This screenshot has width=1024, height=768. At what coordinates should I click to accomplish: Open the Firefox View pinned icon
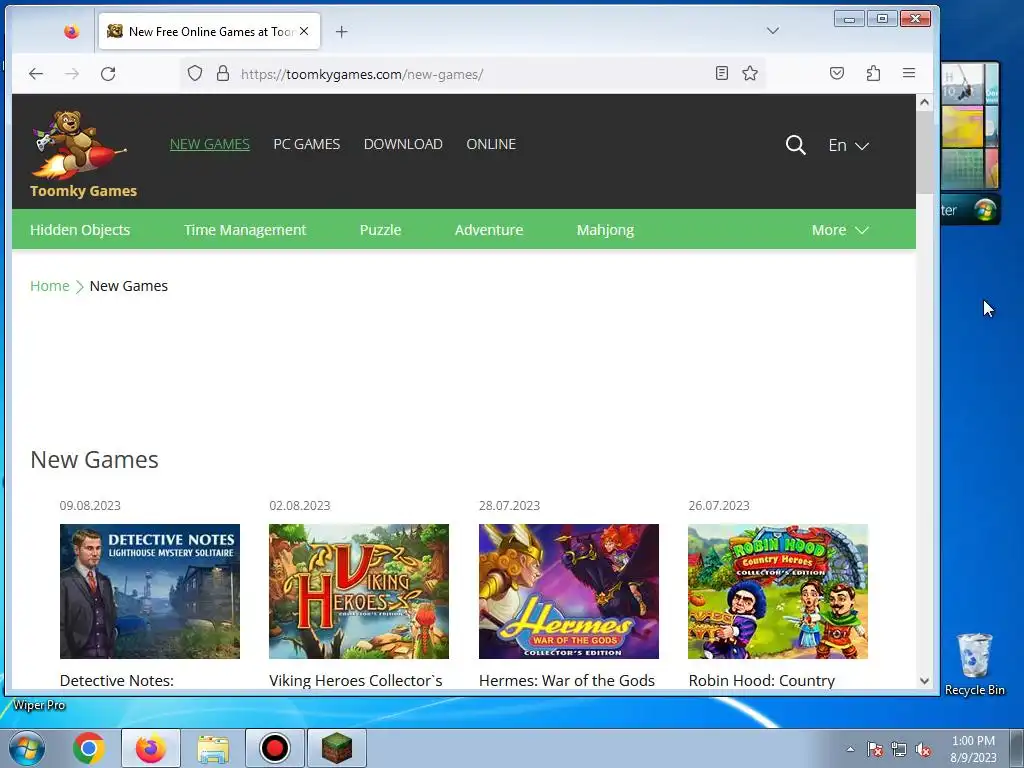72,31
